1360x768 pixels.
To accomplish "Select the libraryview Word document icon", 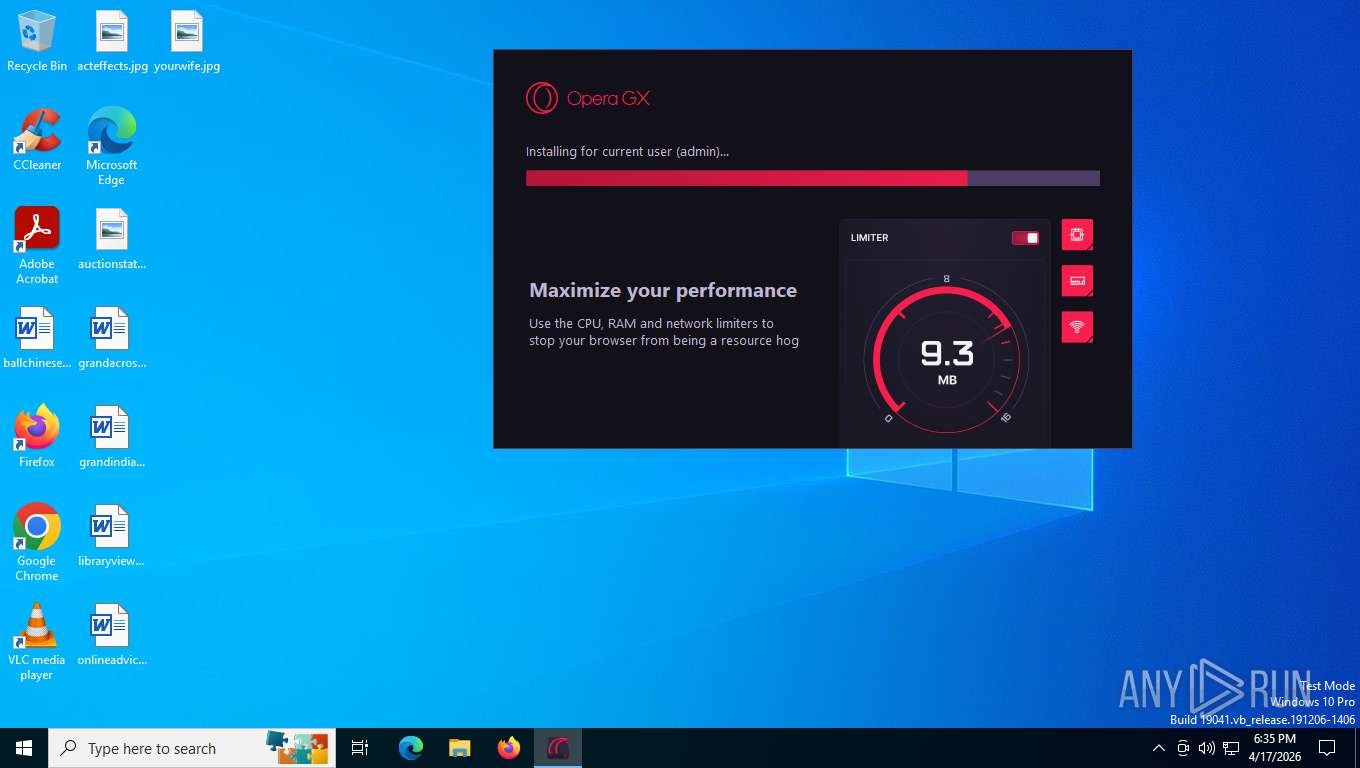I will tap(112, 536).
